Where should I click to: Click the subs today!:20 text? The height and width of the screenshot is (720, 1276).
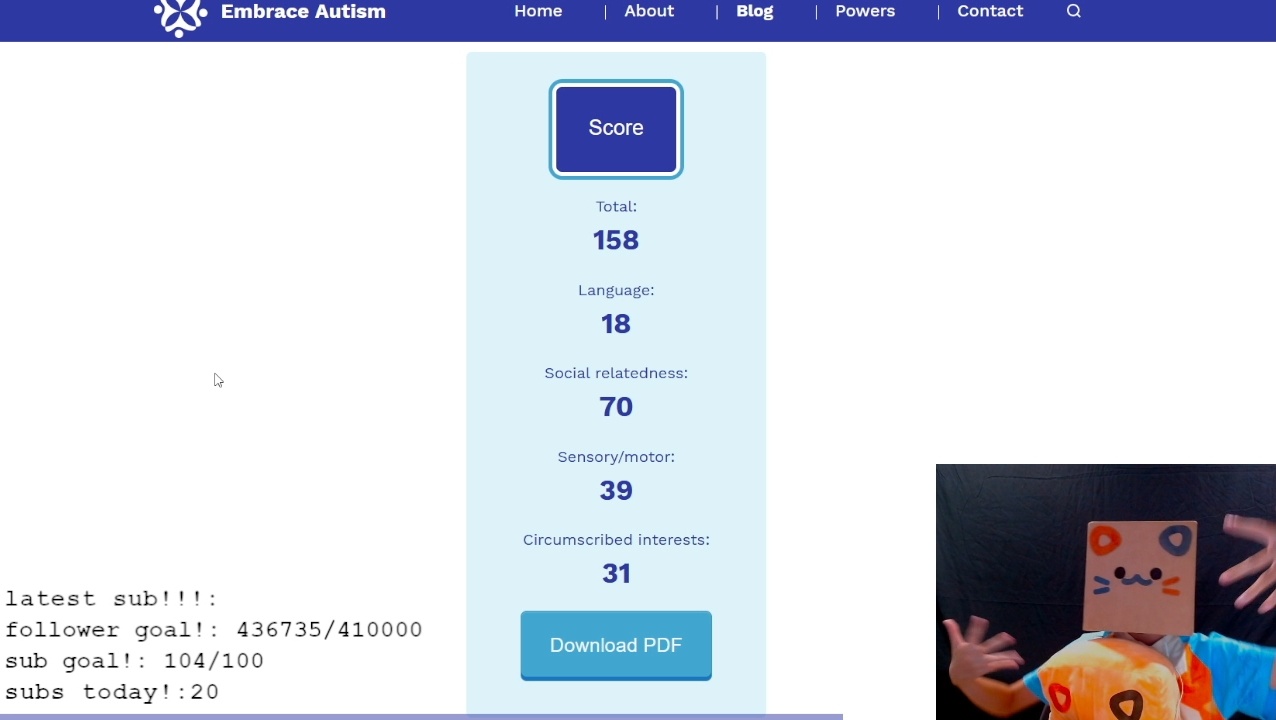click(x=112, y=692)
